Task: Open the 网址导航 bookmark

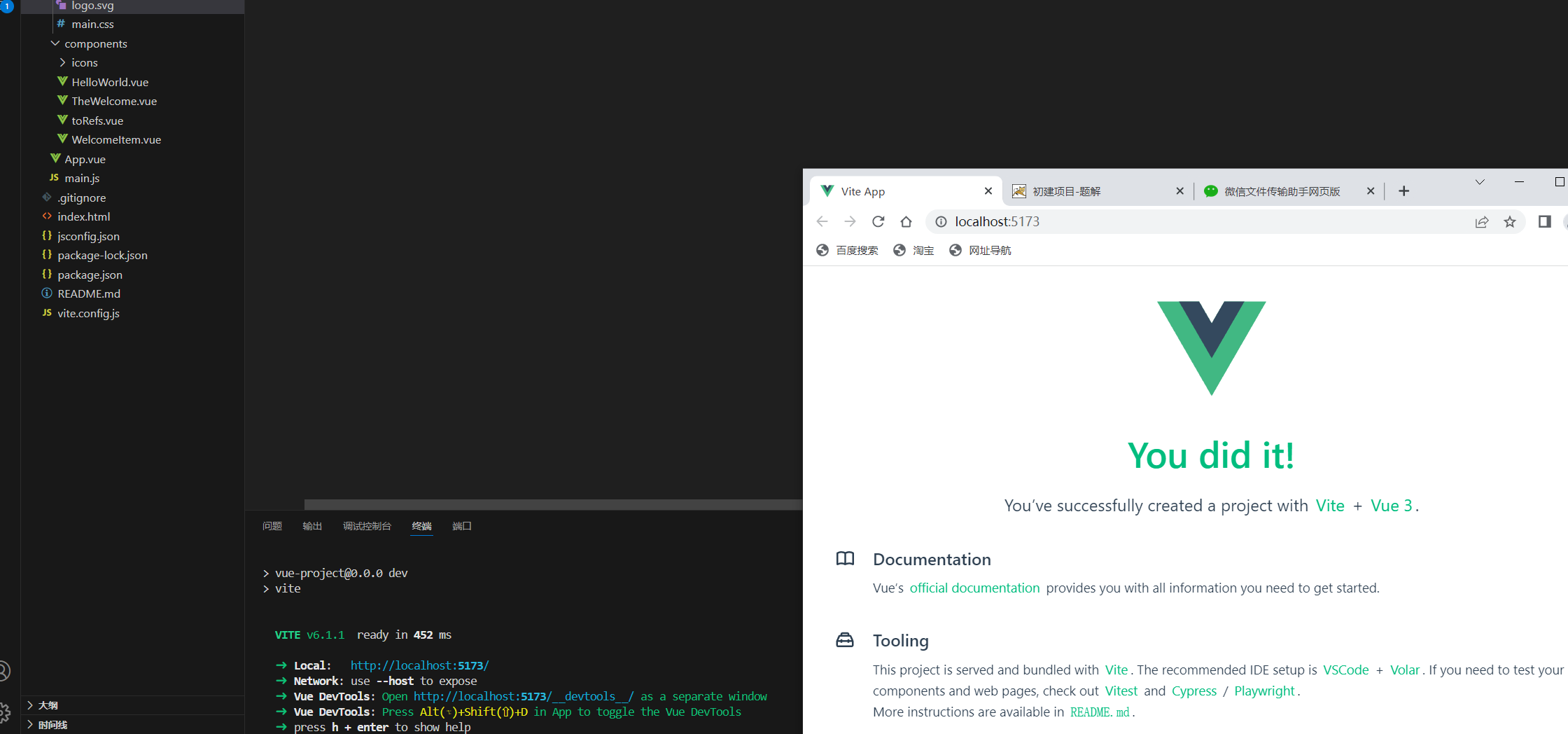Action: [980, 250]
